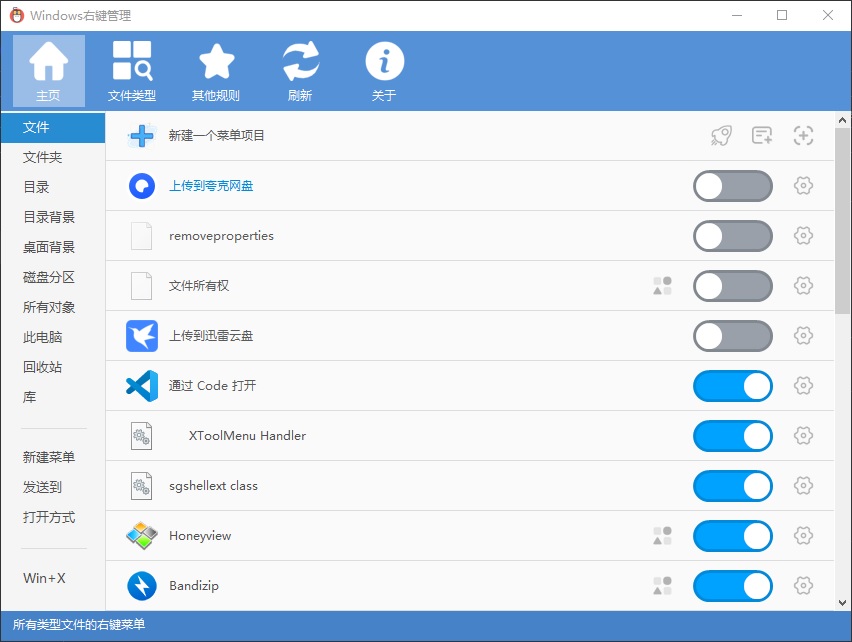Click the 上传到夸克网盘 link text
This screenshot has height=642, width=852.
tap(211, 186)
